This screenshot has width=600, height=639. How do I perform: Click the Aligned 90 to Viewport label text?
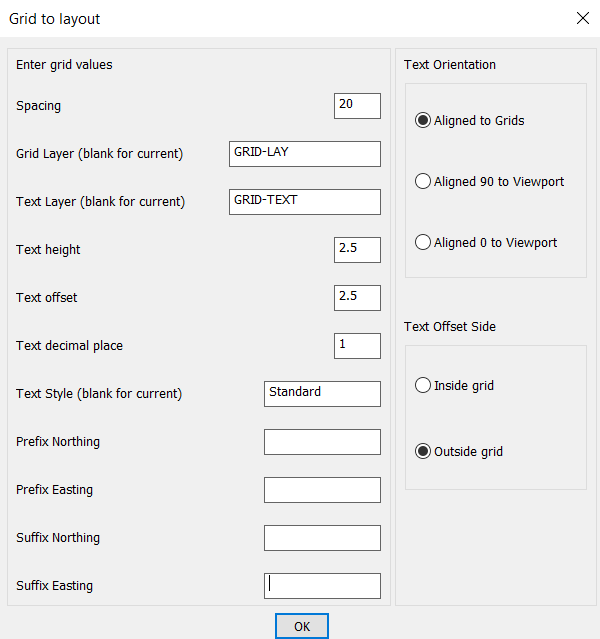click(499, 182)
